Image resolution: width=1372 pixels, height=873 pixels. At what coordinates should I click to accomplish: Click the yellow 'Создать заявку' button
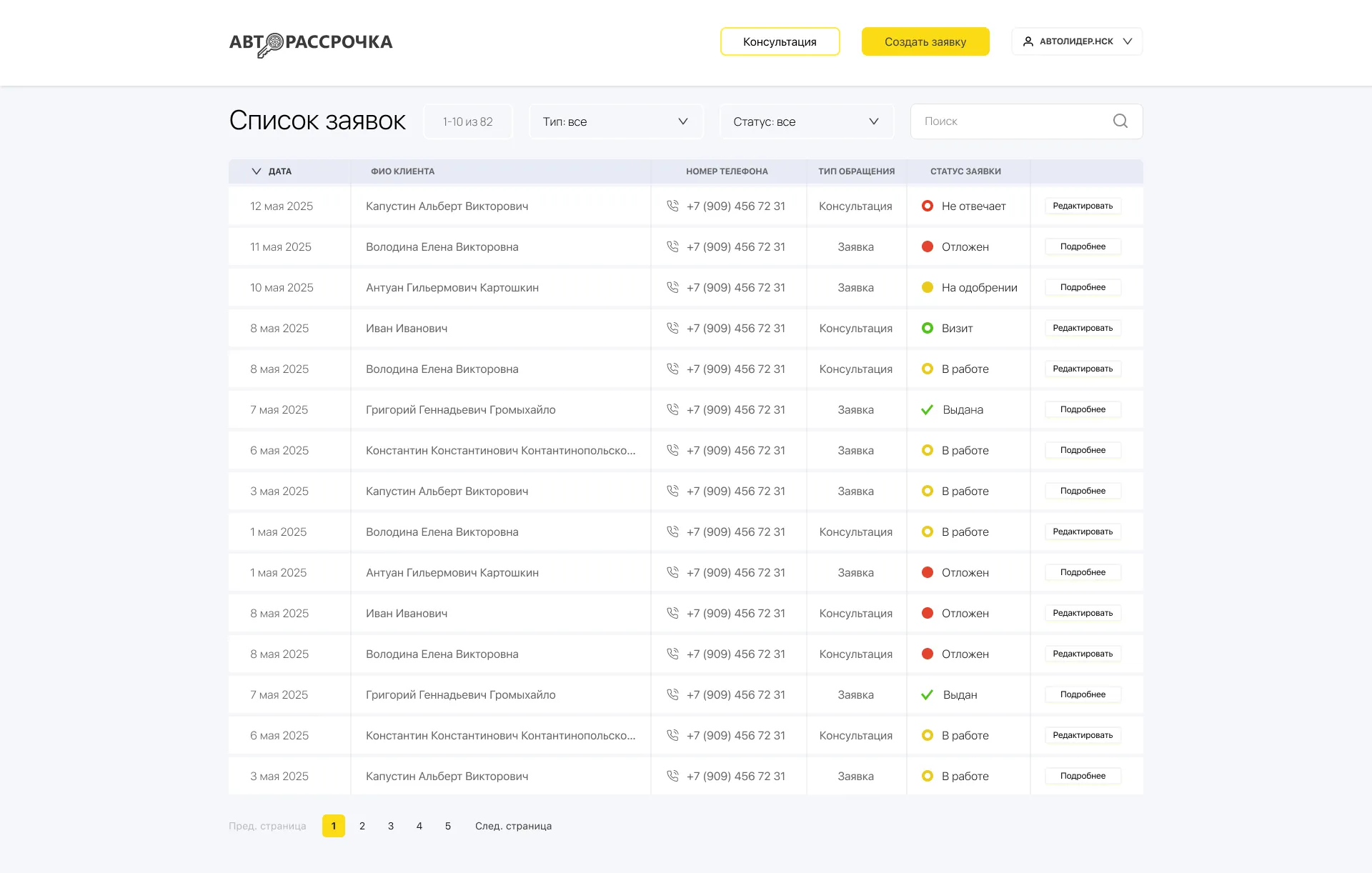tap(925, 41)
